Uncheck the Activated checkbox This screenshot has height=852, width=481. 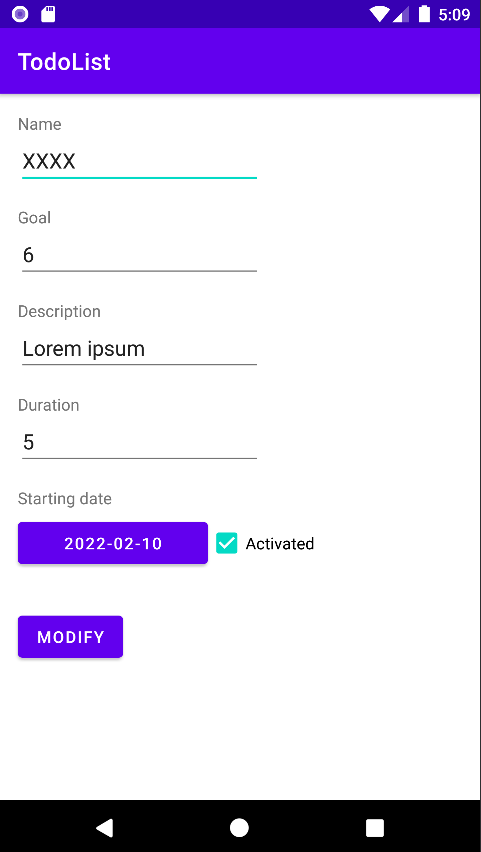pos(227,543)
